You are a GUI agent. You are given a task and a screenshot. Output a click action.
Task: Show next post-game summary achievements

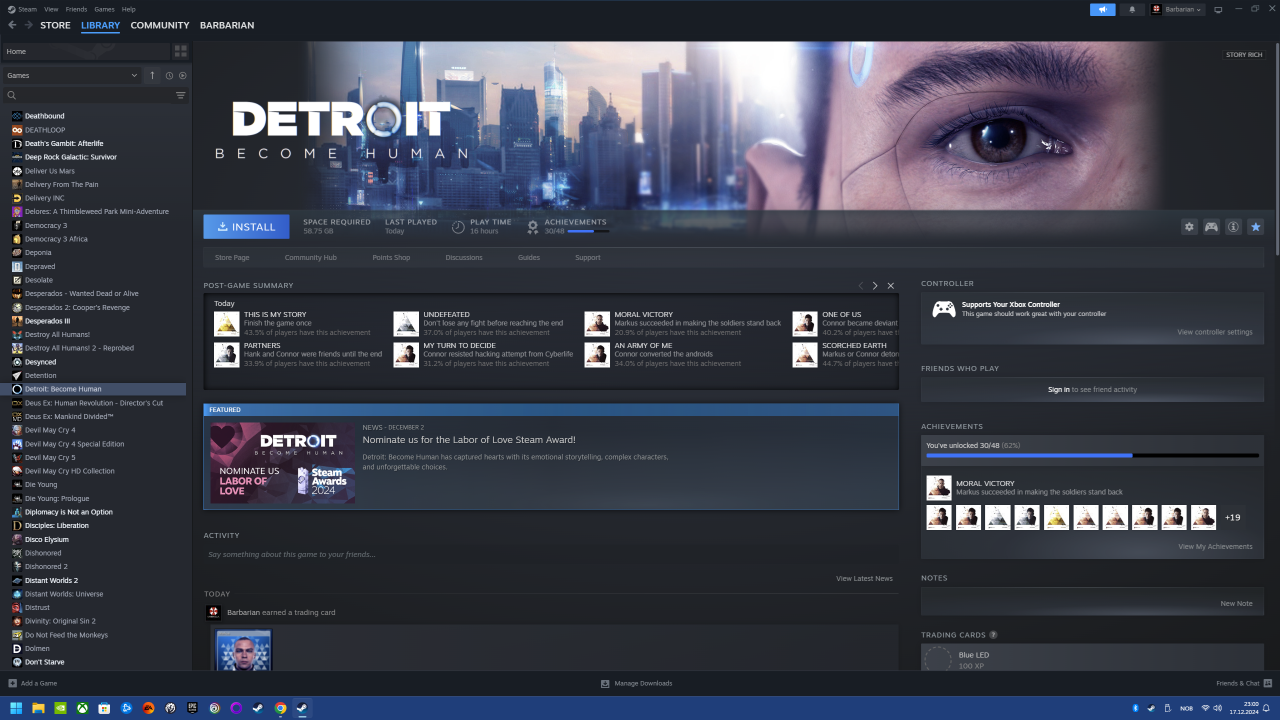pos(875,286)
